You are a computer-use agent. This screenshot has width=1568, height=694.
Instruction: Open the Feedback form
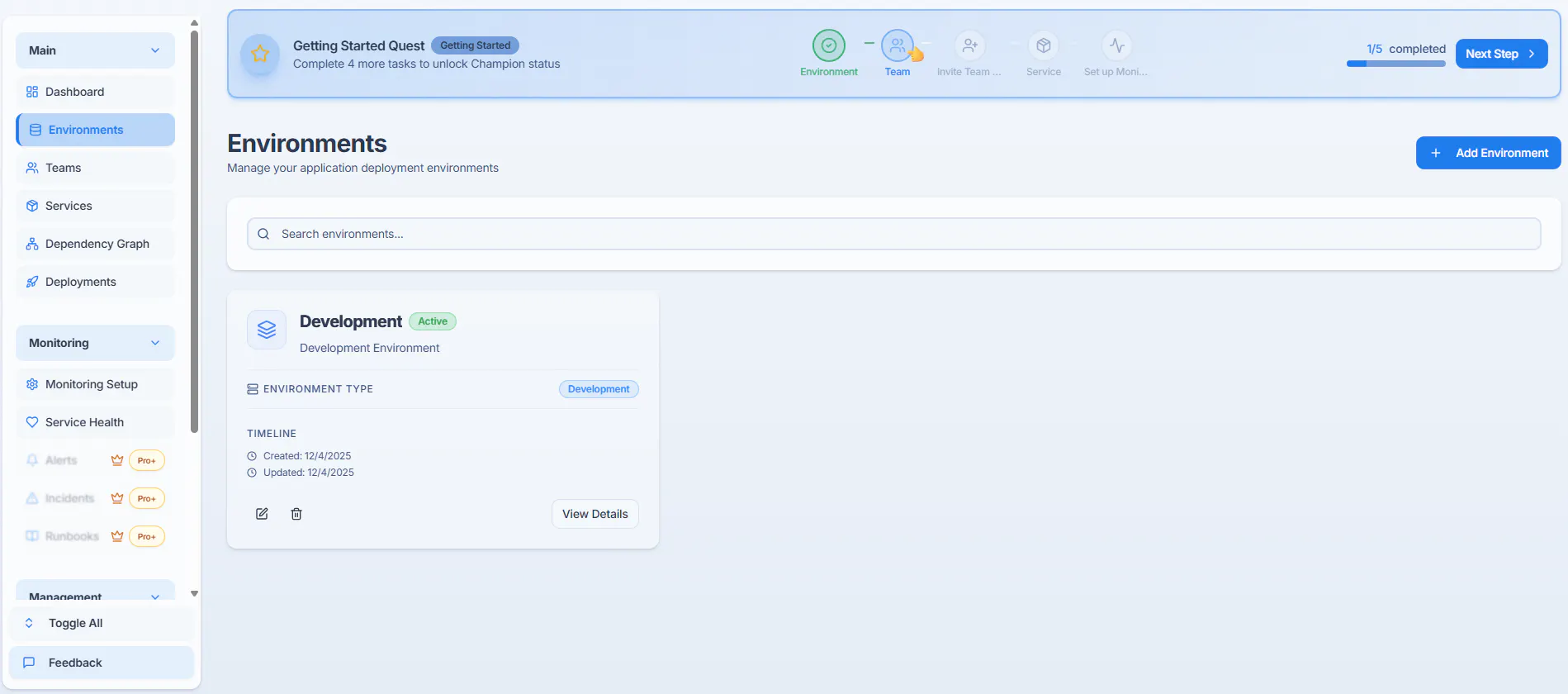click(102, 663)
